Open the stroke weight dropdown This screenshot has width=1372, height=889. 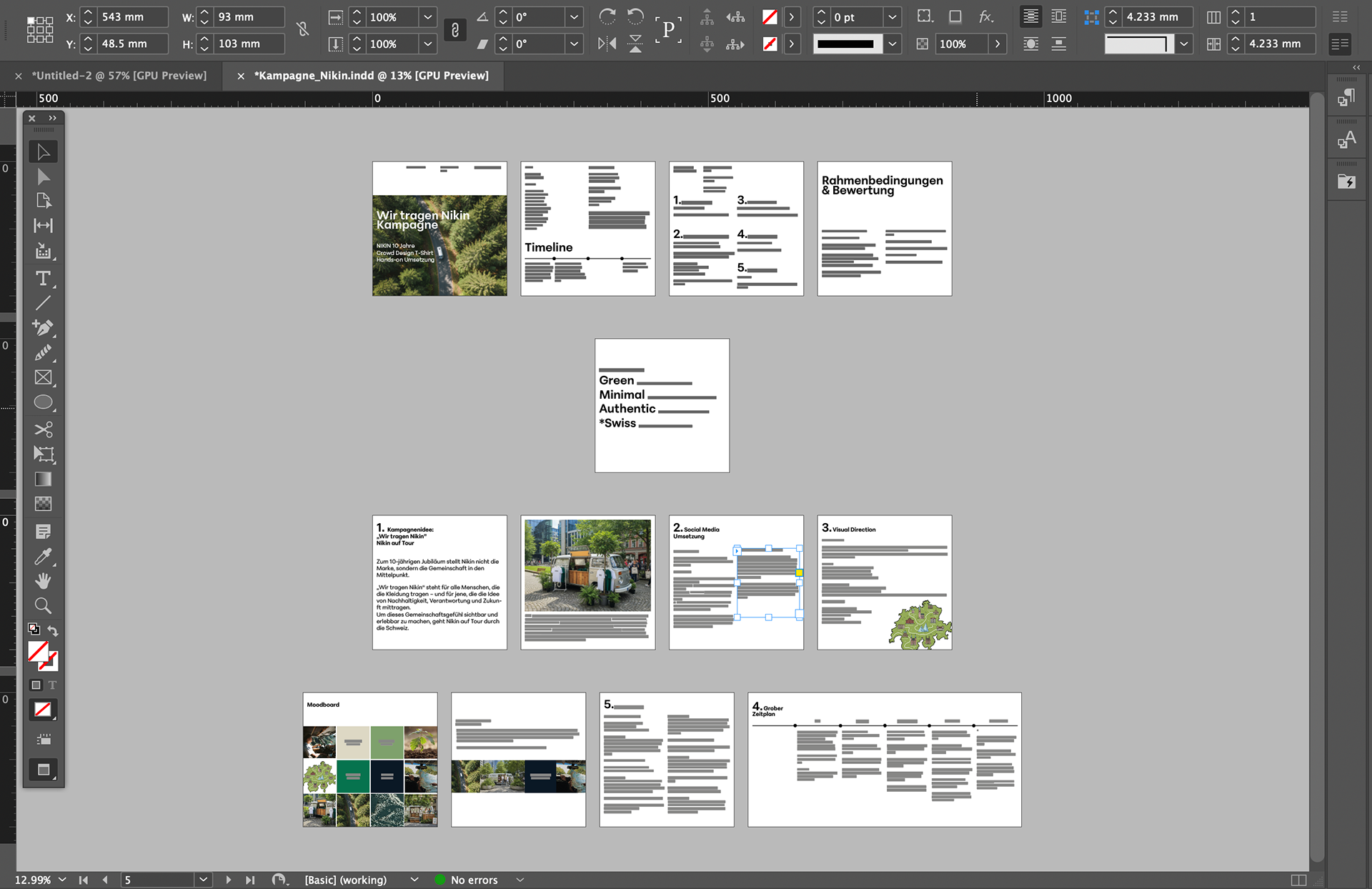point(892,17)
